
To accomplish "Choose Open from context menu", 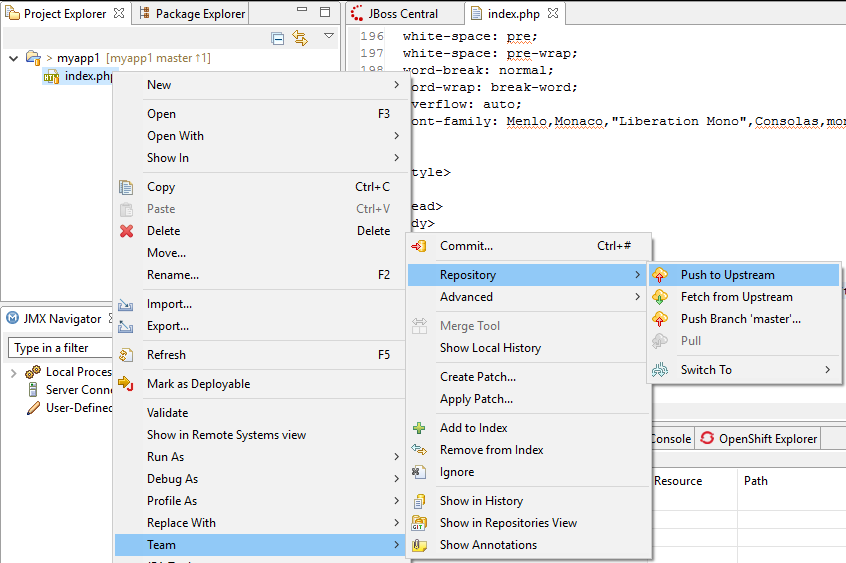I will [260, 114].
